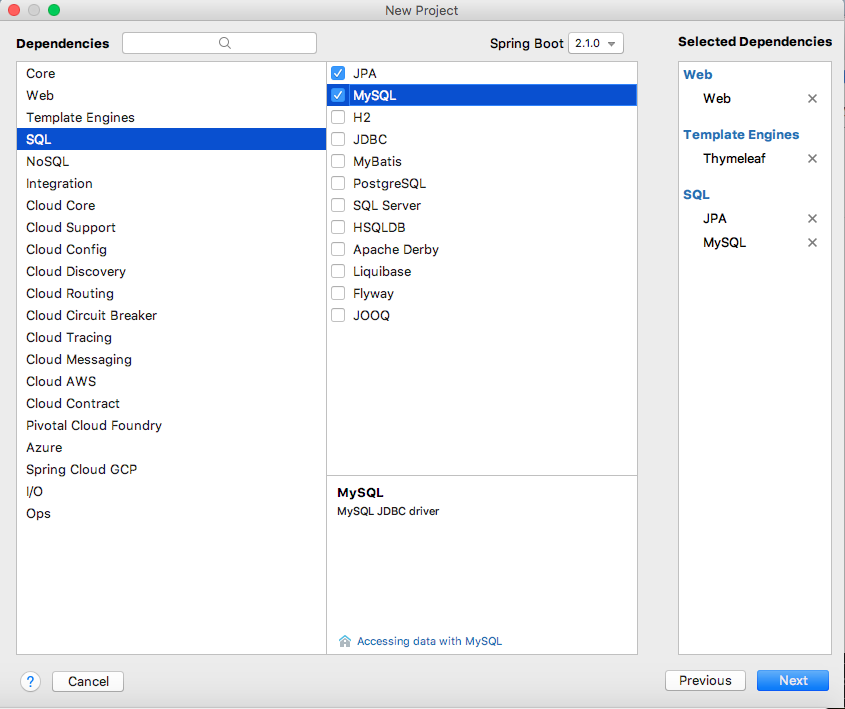Select the Spring Cloud GCP category
845x709 pixels.
[x=171, y=469]
